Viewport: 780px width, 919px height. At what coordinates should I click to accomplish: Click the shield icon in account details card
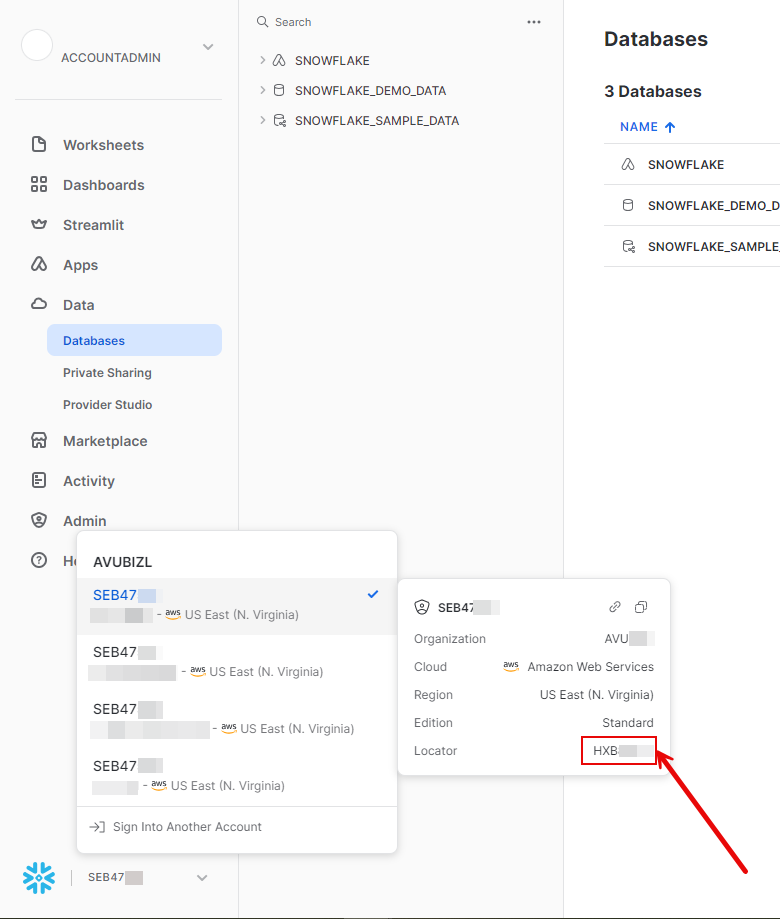pos(422,607)
